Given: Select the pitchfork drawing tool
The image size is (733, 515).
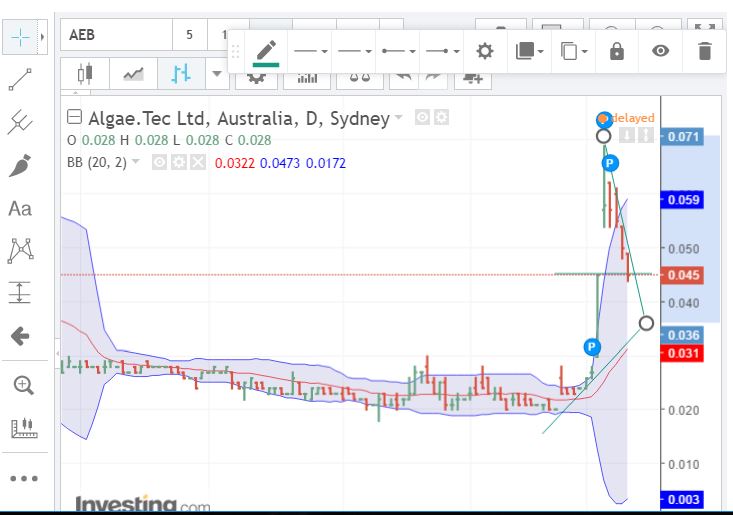Looking at the screenshot, I should (20, 122).
